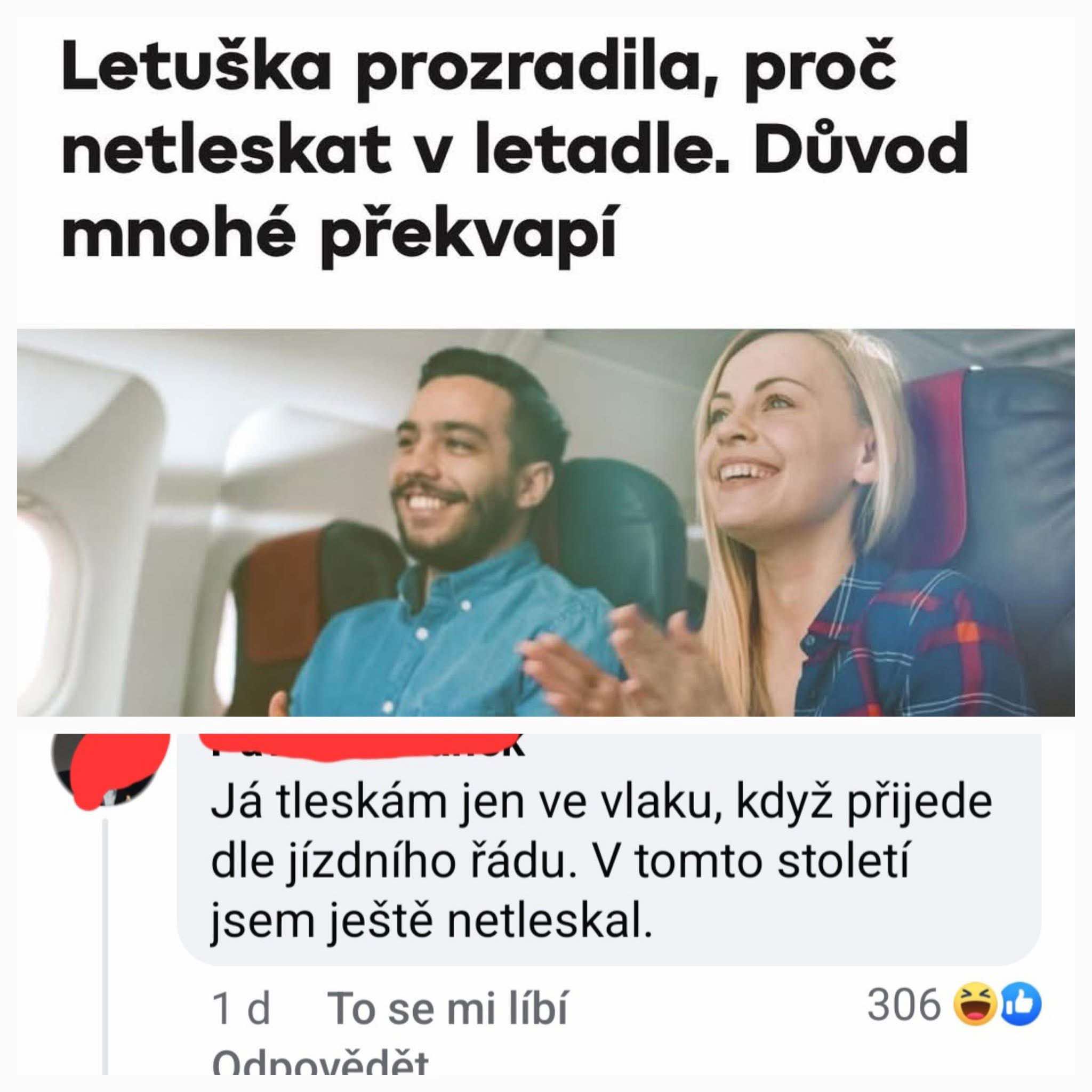1092x1092 pixels.
Task: Click the vertical reply thread line
Action: point(104,937)
